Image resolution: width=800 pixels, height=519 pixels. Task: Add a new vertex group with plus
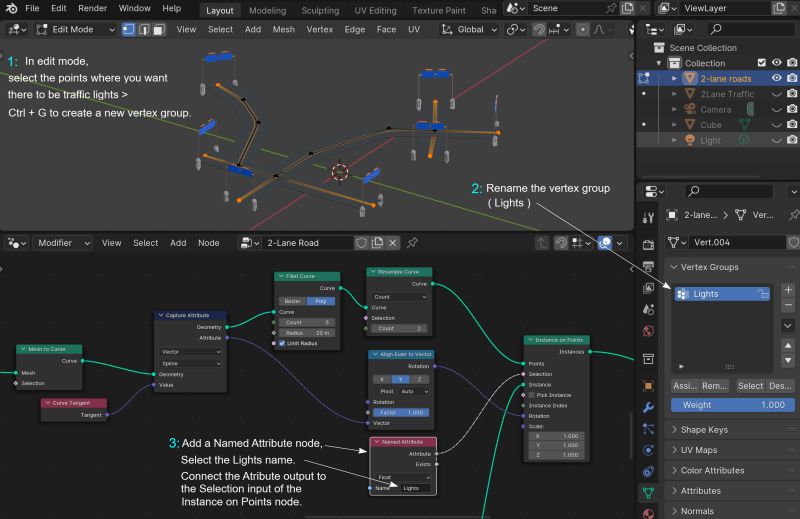788,290
